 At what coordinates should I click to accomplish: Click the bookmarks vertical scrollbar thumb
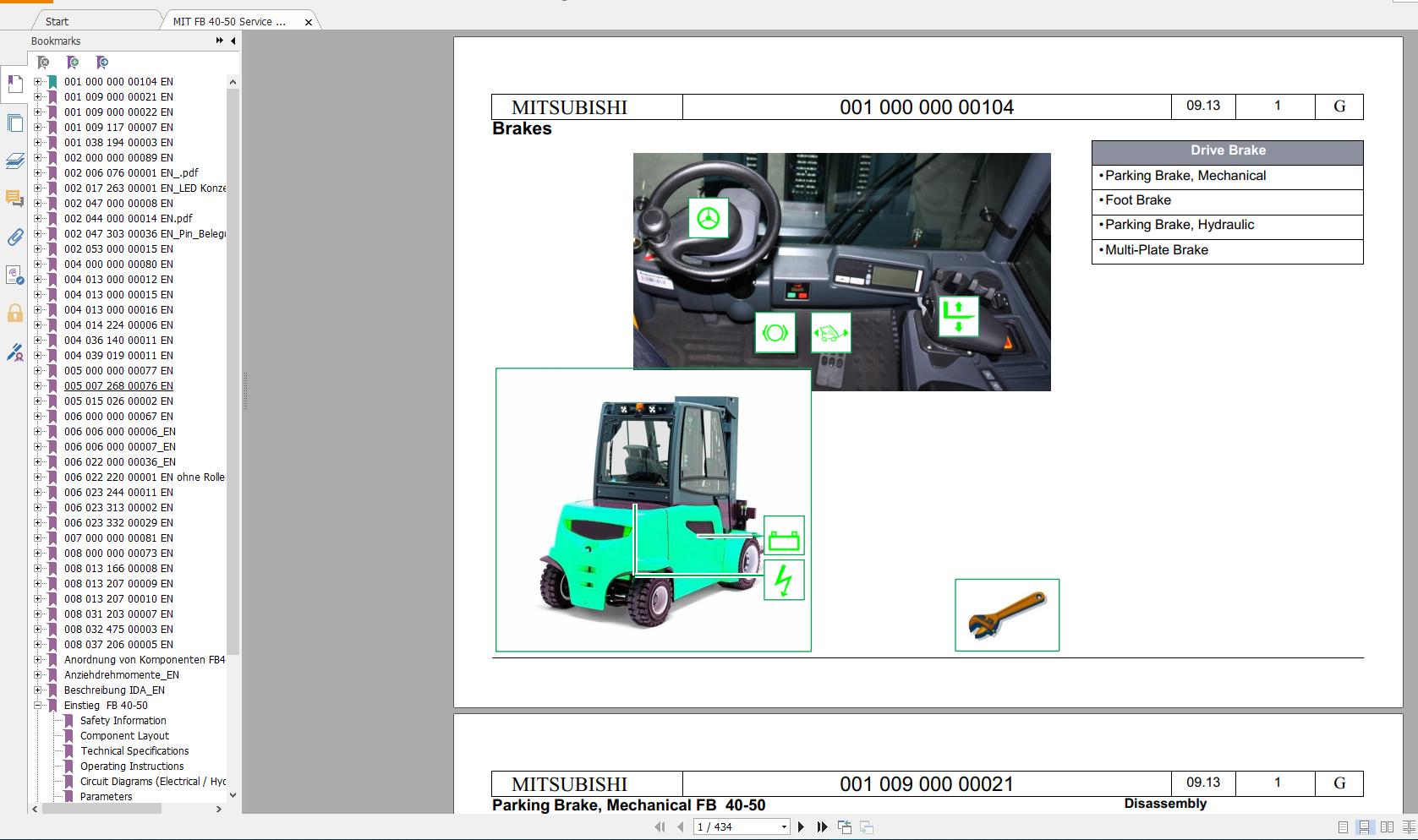233,372
